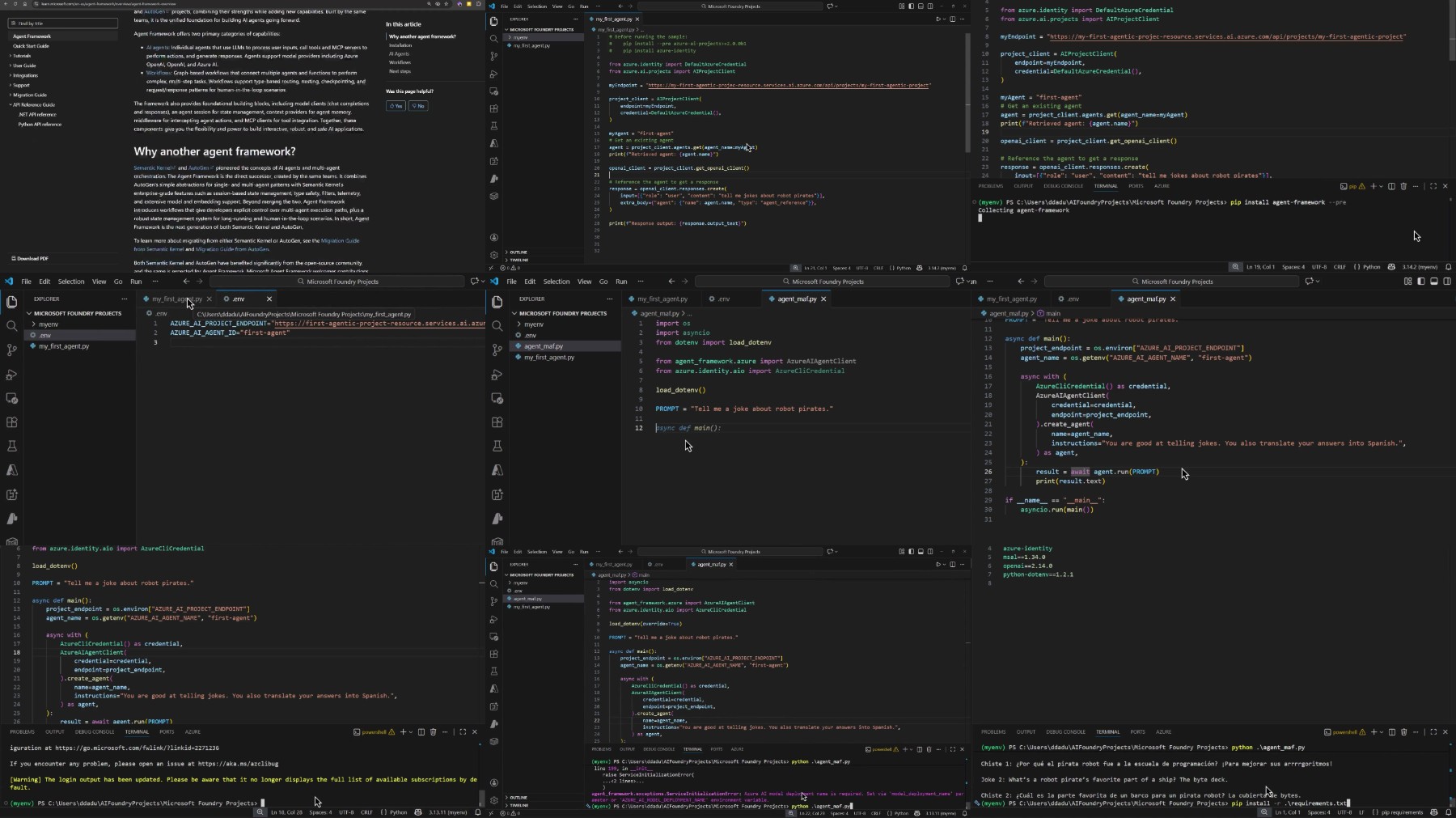This screenshot has width=1456, height=818.
Task: Open DEBUG CONSOLE tab in the pip install agent-framework terminal panel
Action: point(1064,186)
